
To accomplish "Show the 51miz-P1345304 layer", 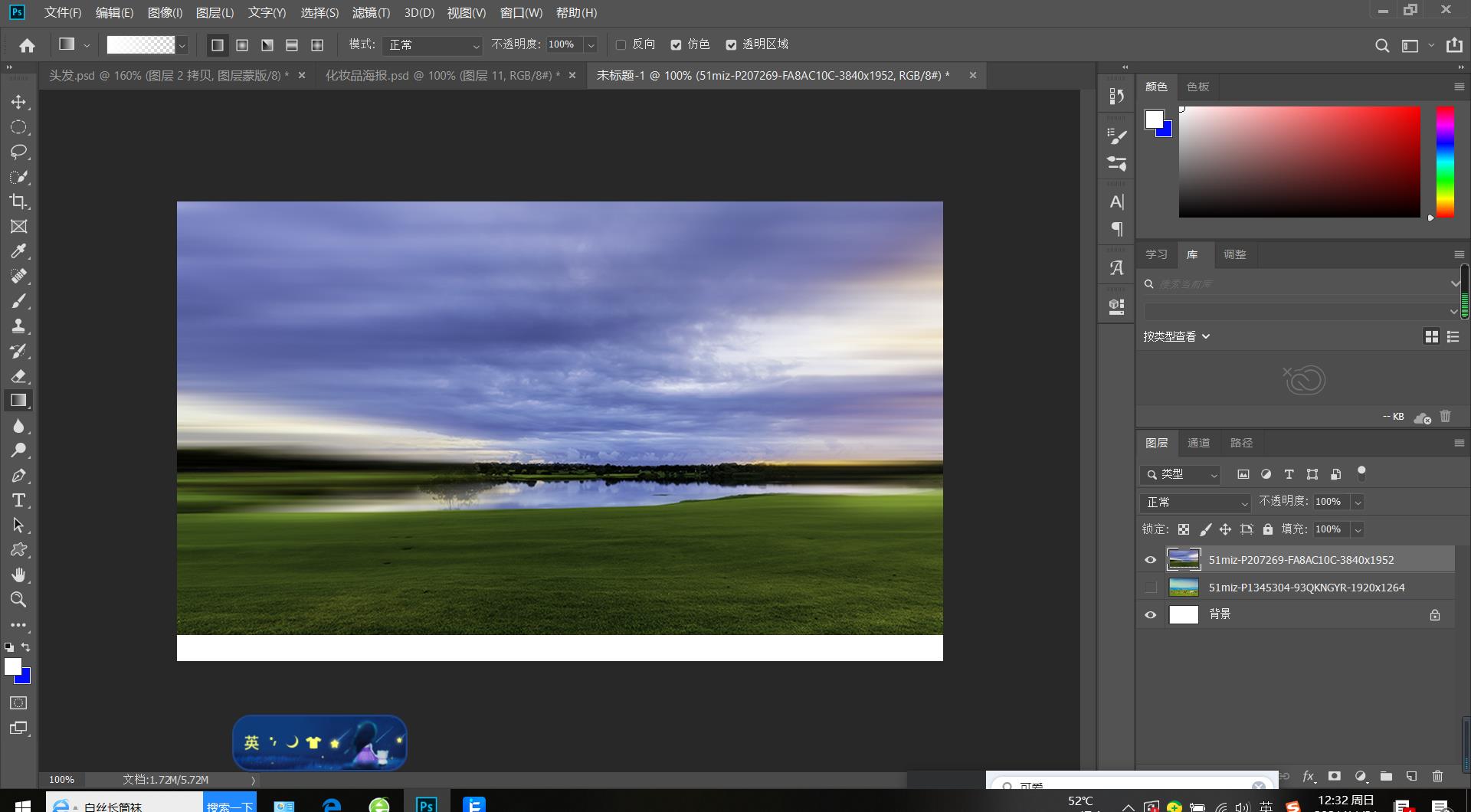I will coord(1150,588).
